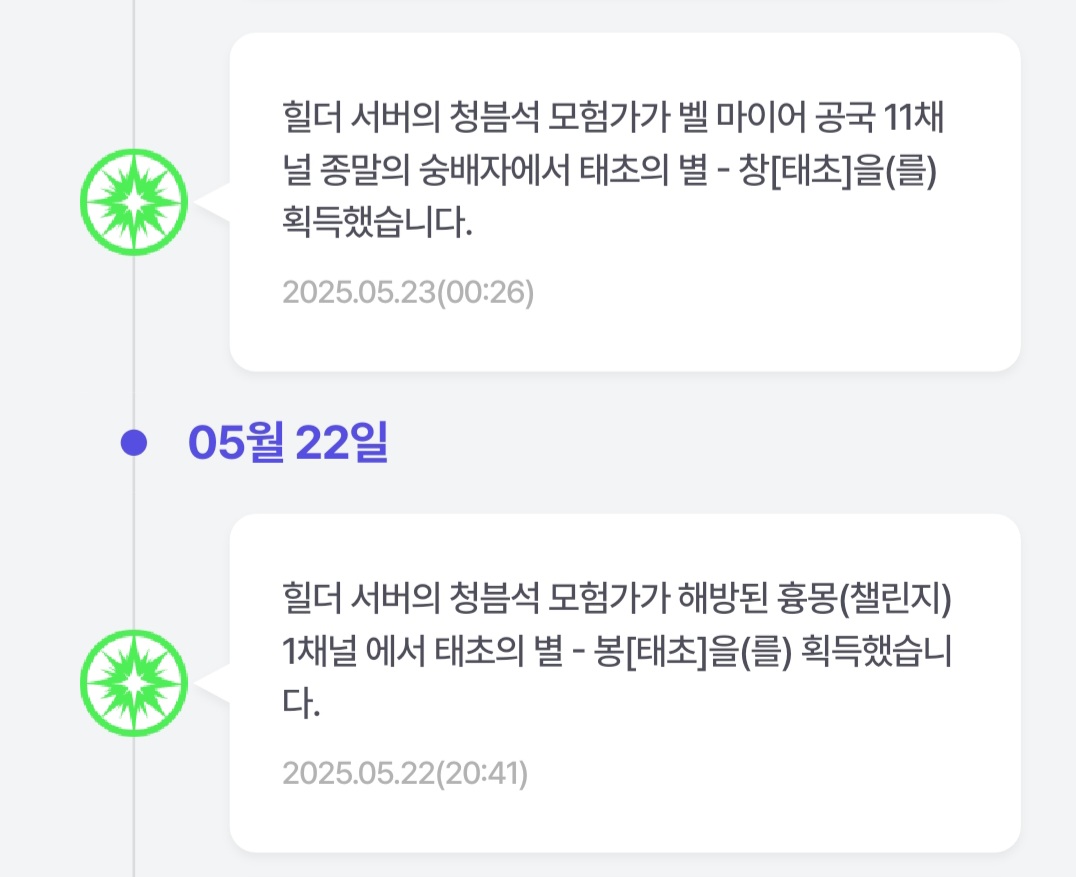The height and width of the screenshot is (877, 1076).
Task: Select the 05월 22일 date heading
Action: 288,444
